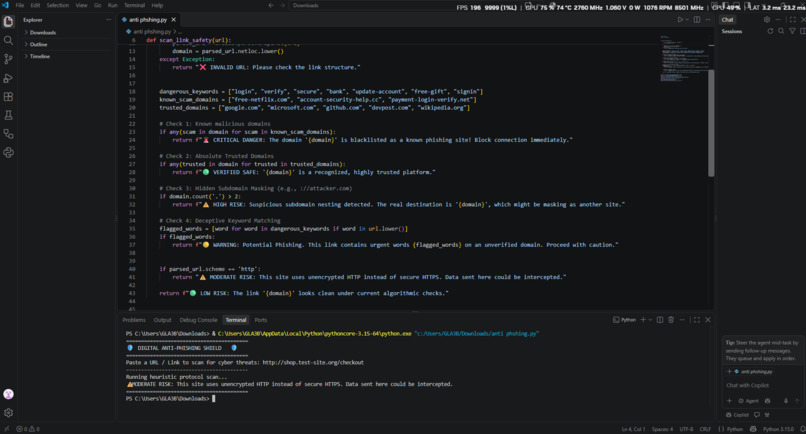Screen dimensions: 806x434
Task: Click the Copilot button below chat input
Action: (x=738, y=414)
